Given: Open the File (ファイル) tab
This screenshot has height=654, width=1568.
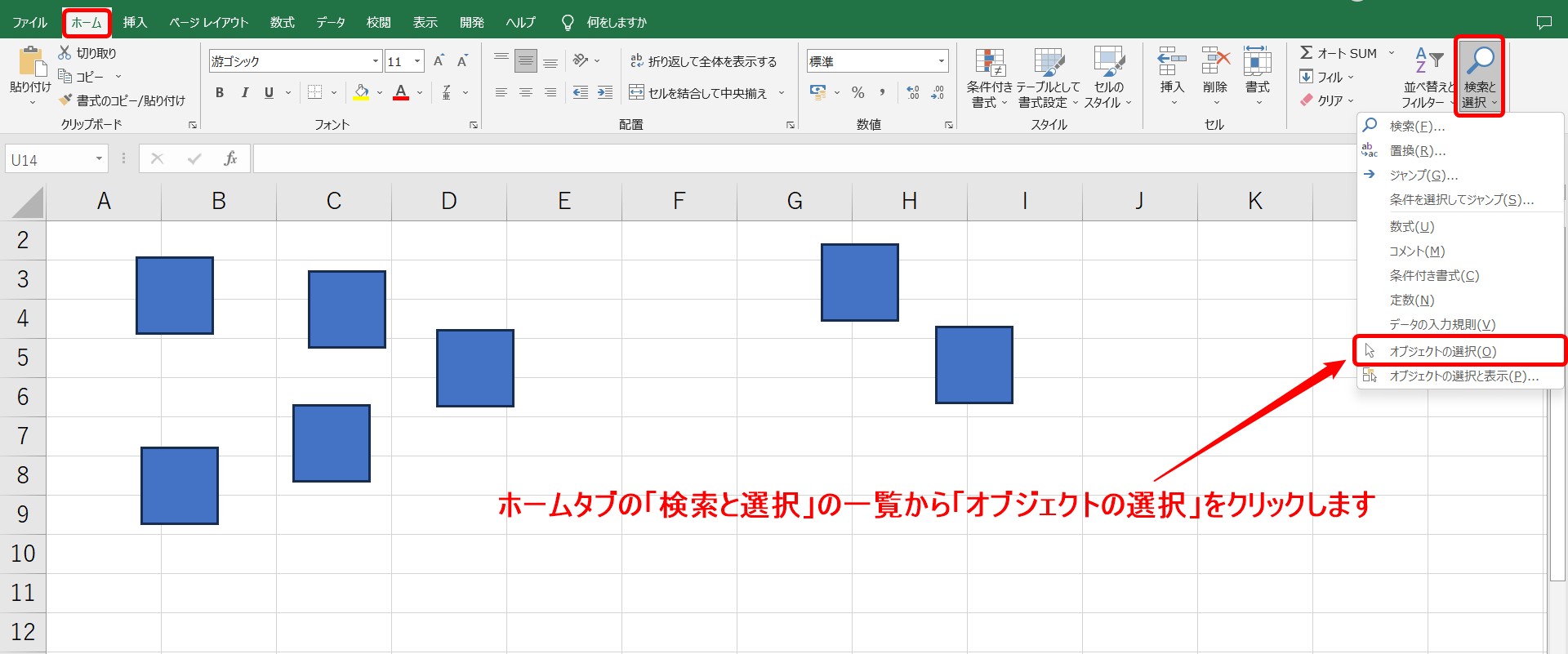Looking at the screenshot, I should tap(30, 22).
